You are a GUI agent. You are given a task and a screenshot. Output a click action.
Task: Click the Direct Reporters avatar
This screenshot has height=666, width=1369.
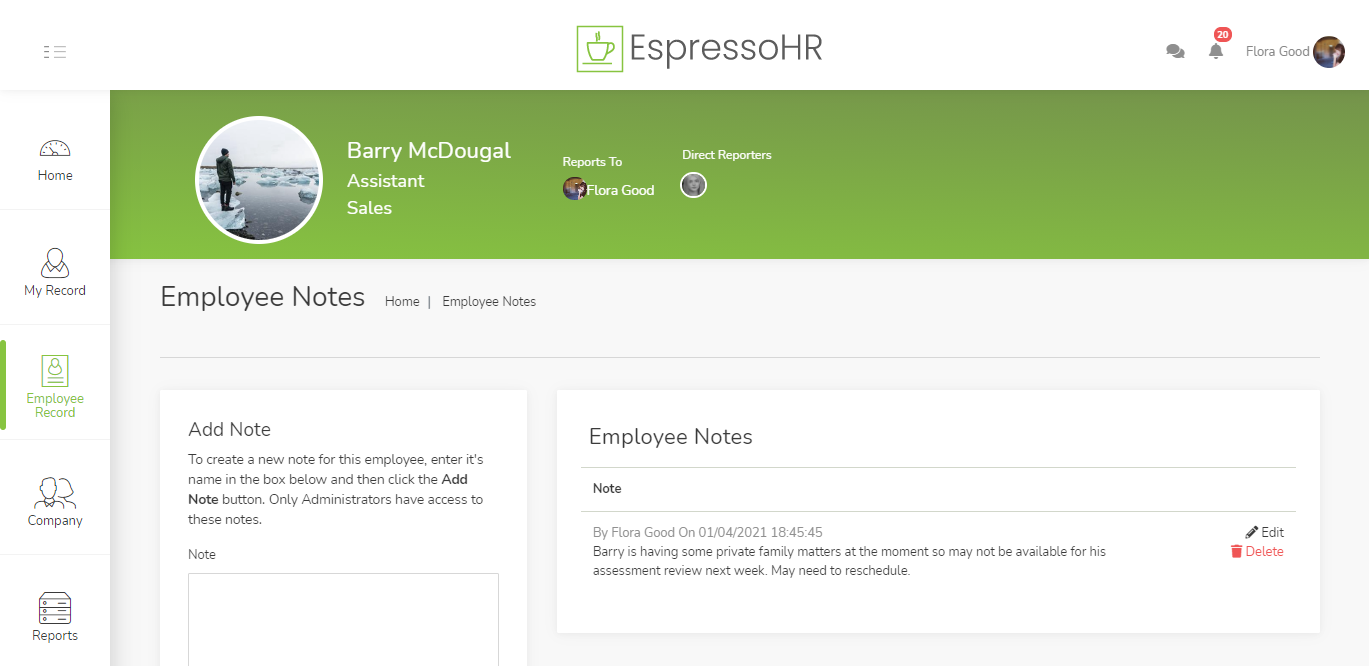[693, 184]
